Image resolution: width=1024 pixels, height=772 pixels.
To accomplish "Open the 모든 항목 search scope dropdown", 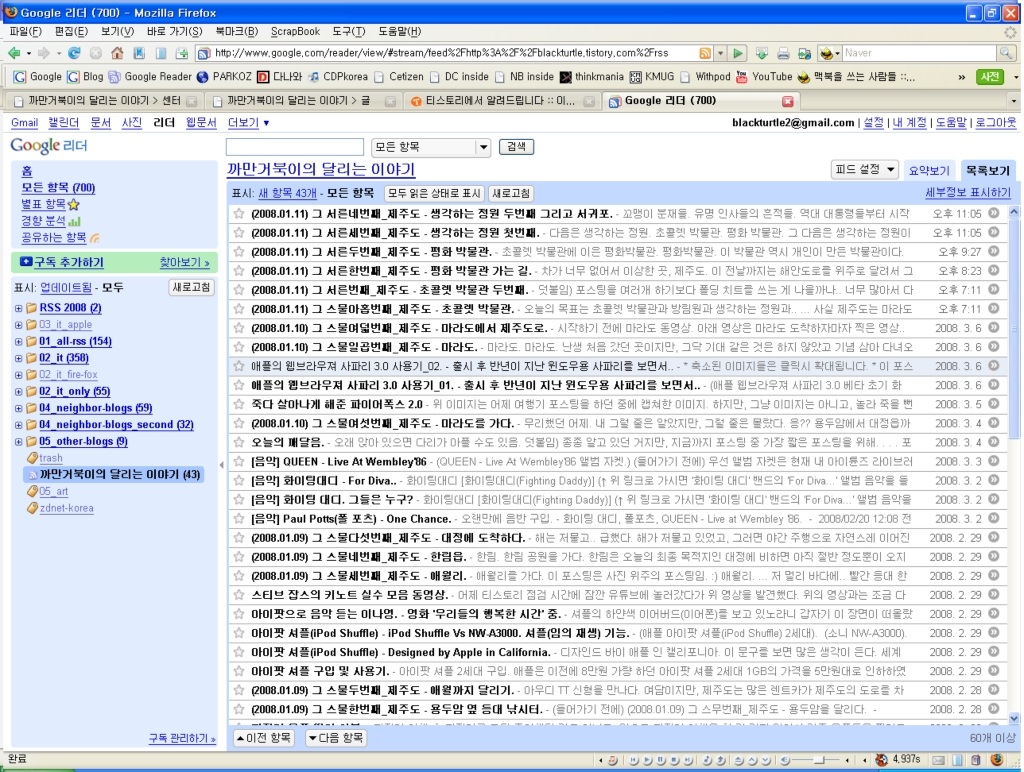I will (430, 147).
